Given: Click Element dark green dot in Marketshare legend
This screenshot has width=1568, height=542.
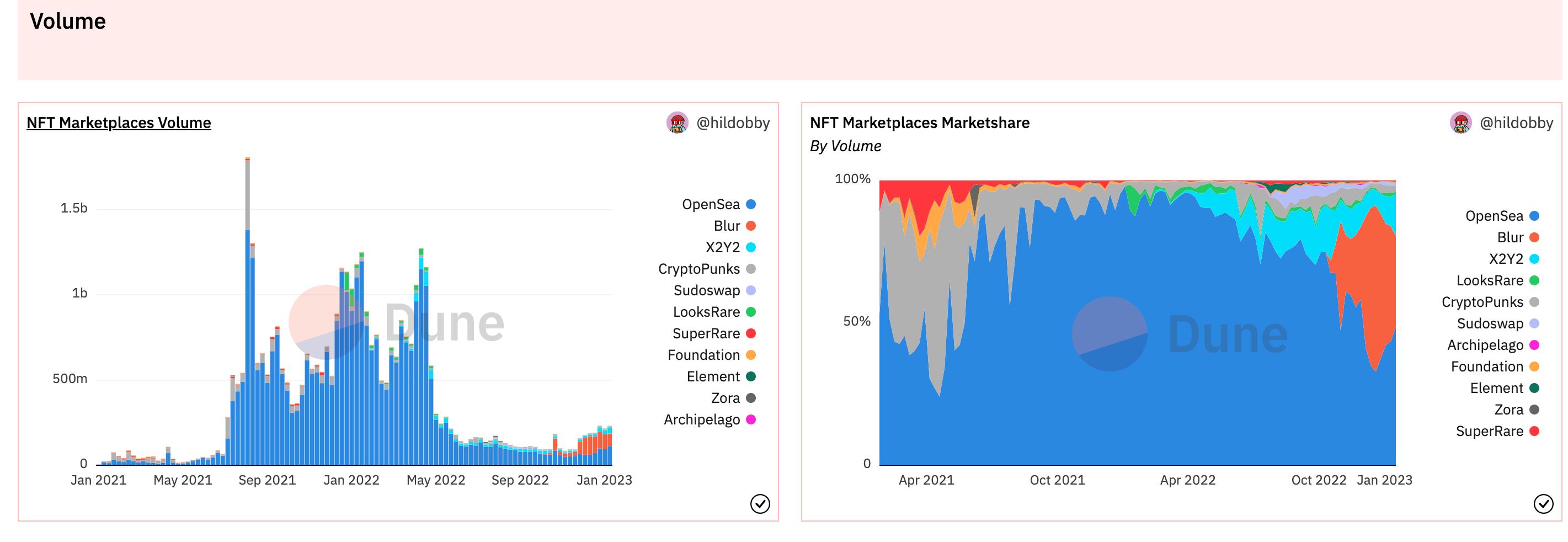Looking at the screenshot, I should [1534, 388].
